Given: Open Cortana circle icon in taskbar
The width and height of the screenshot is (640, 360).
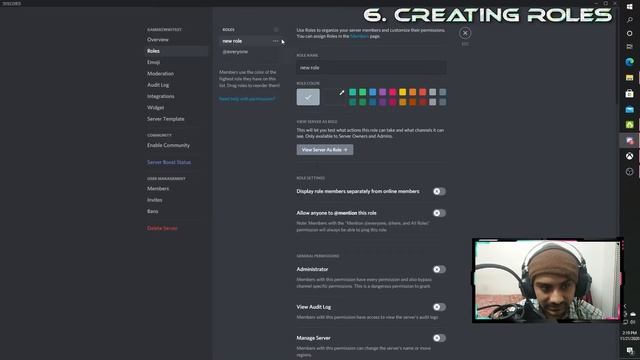Looking at the screenshot, I should (629, 33).
